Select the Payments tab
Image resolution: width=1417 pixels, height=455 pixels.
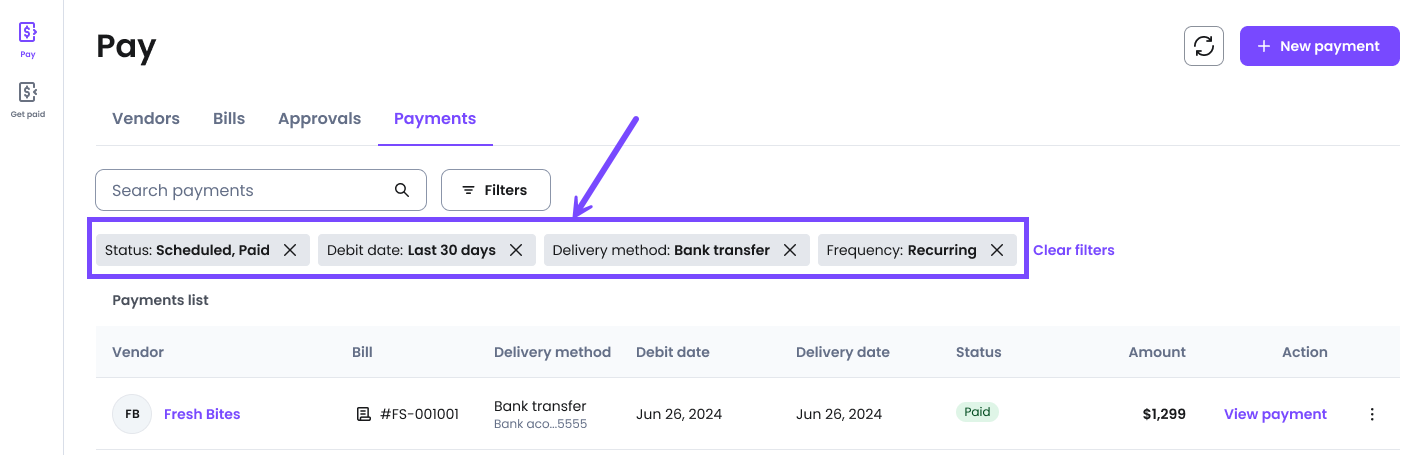point(435,118)
